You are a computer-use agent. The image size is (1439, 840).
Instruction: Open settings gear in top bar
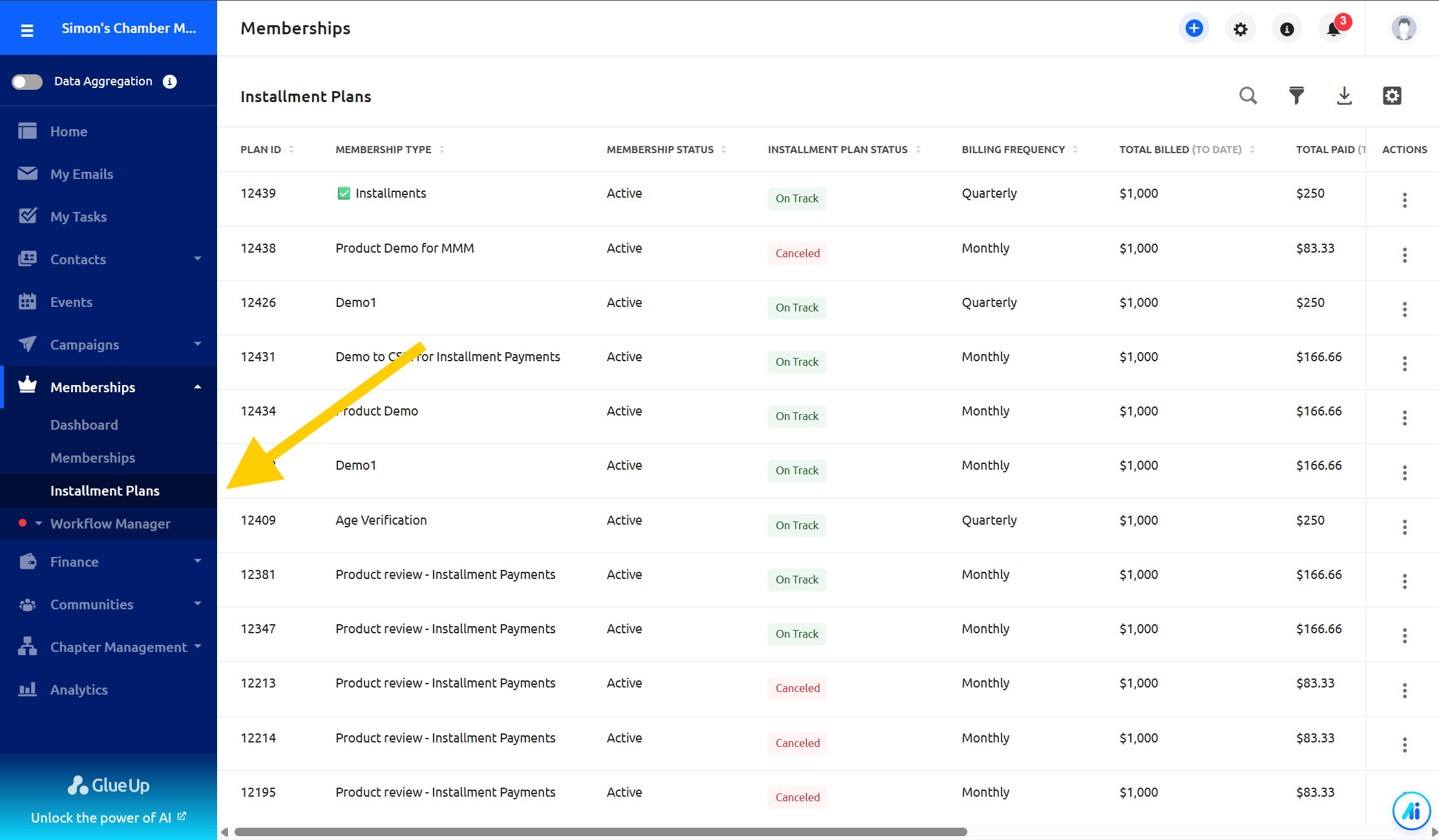tap(1240, 29)
